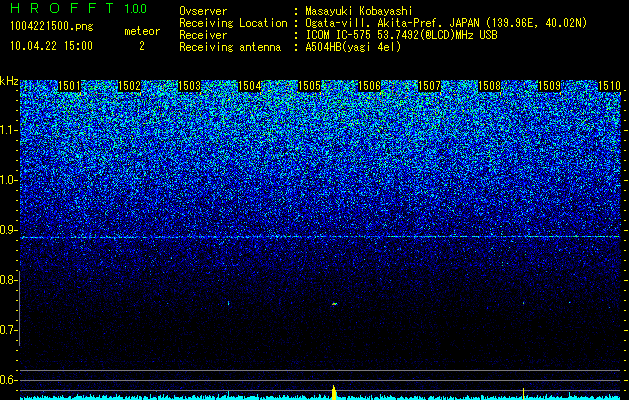
Task: Click observer name Masayuki Kobayashi
Action: [359, 11]
